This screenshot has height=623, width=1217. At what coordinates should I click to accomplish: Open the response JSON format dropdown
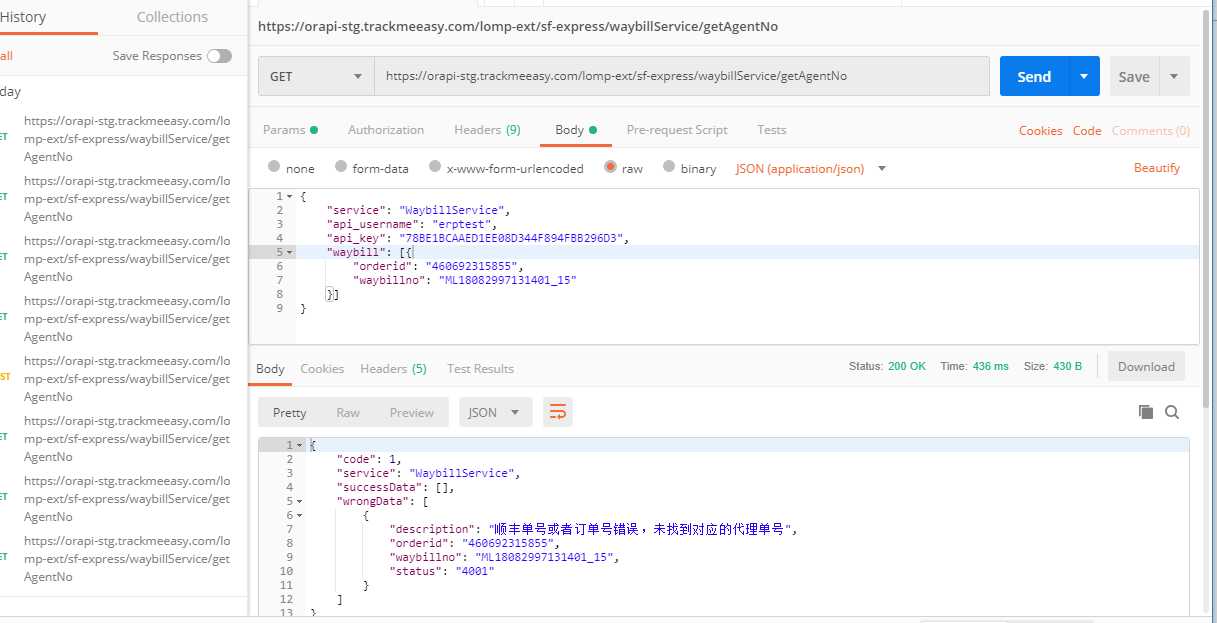pyautogui.click(x=495, y=412)
